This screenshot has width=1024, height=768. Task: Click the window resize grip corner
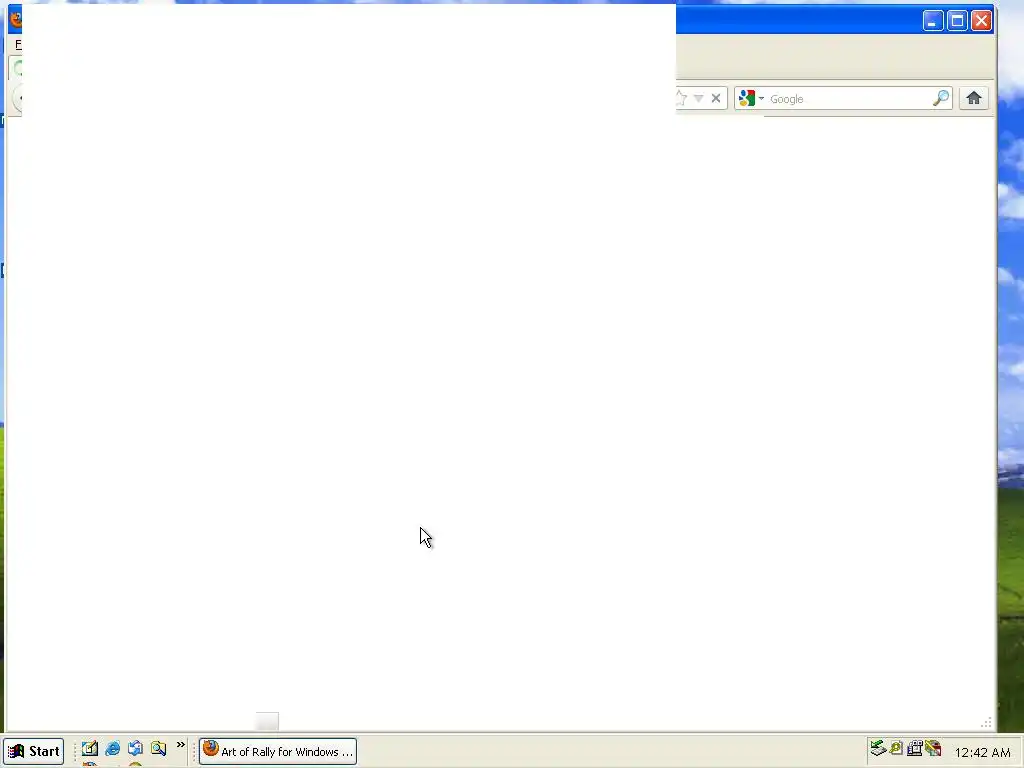tap(987, 722)
